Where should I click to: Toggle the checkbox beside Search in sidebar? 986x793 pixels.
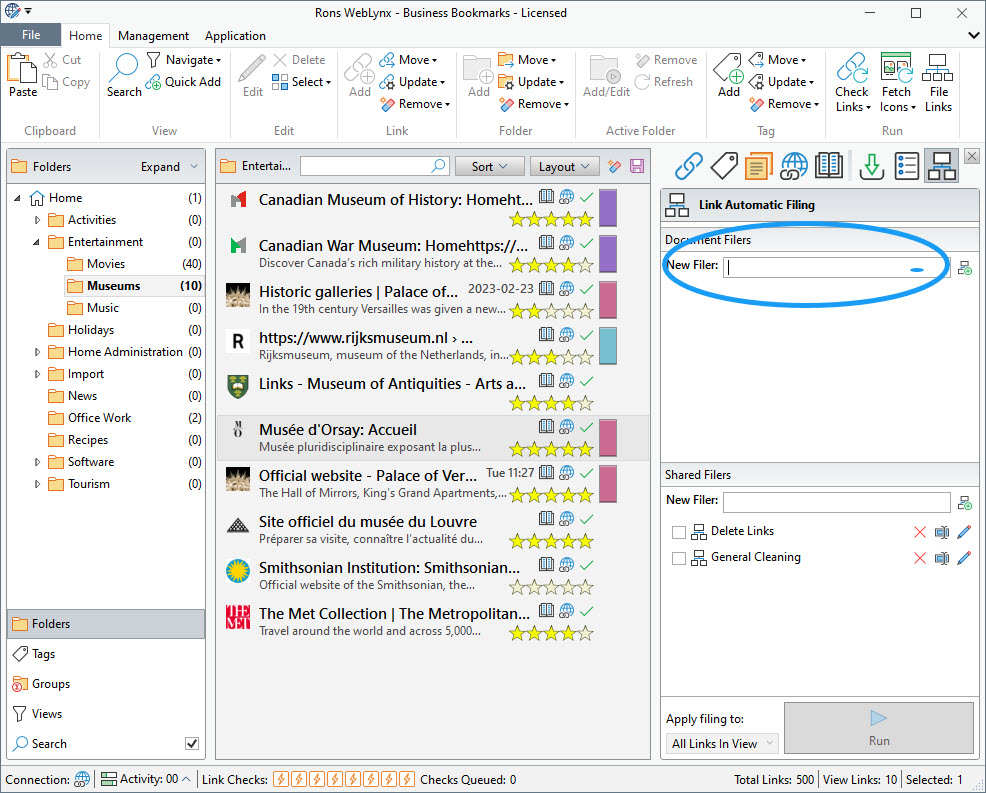tap(192, 743)
